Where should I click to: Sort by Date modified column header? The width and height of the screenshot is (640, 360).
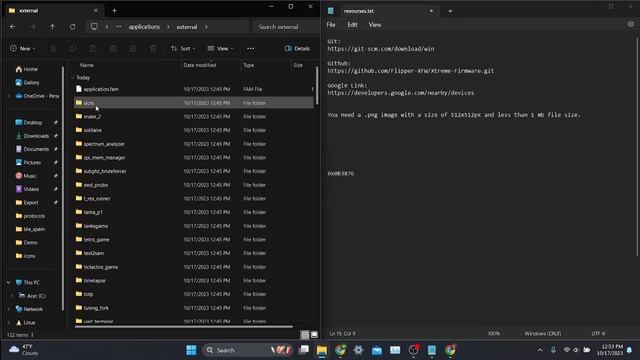coord(200,65)
